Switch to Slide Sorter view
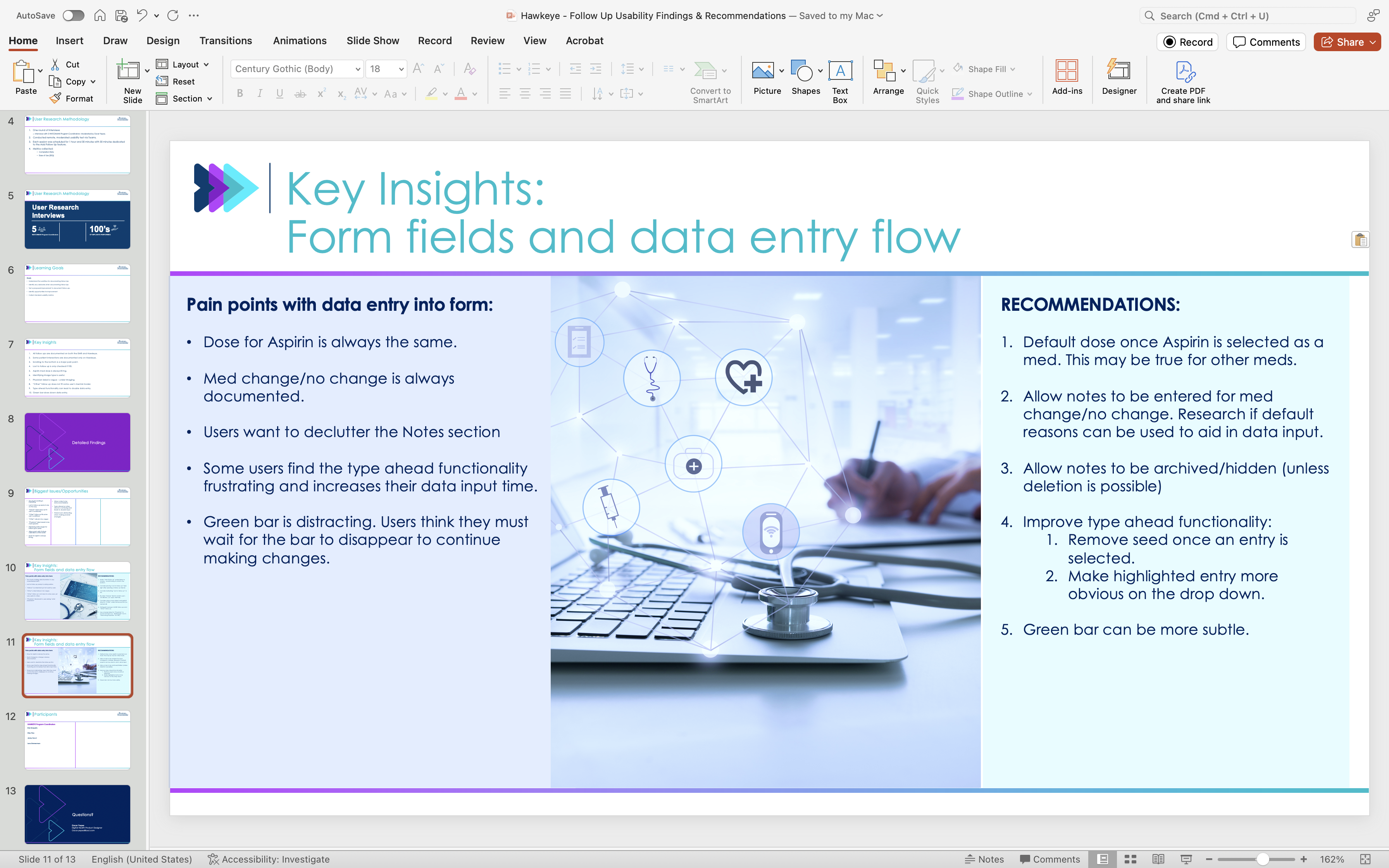This screenshot has width=1389, height=868. (x=1130, y=859)
